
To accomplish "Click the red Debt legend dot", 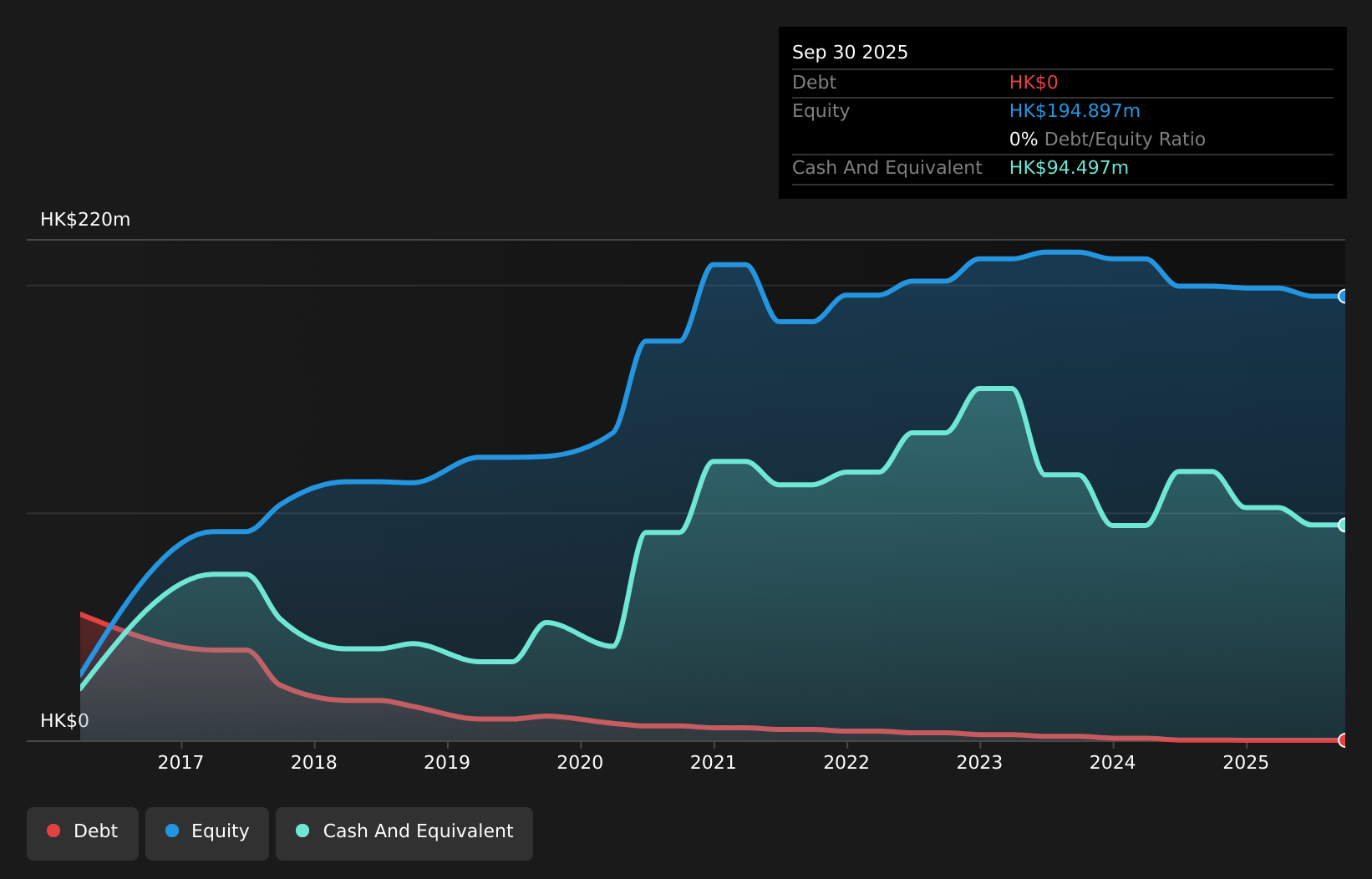I will tap(53, 831).
